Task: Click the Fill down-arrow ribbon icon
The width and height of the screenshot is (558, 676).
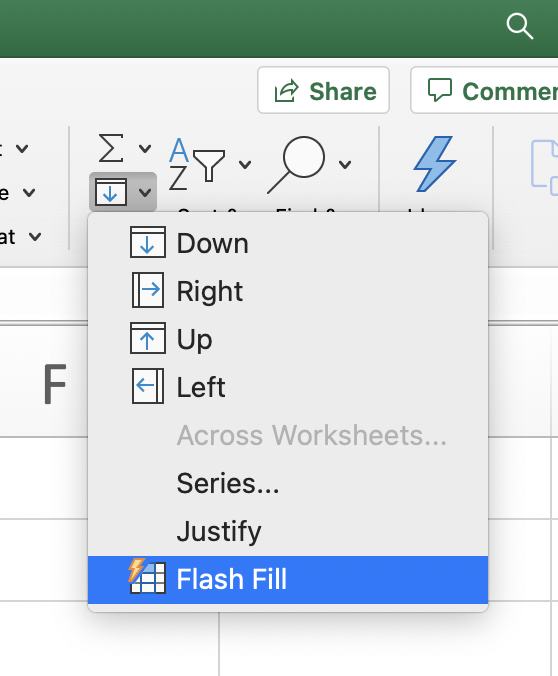Action: [111, 192]
